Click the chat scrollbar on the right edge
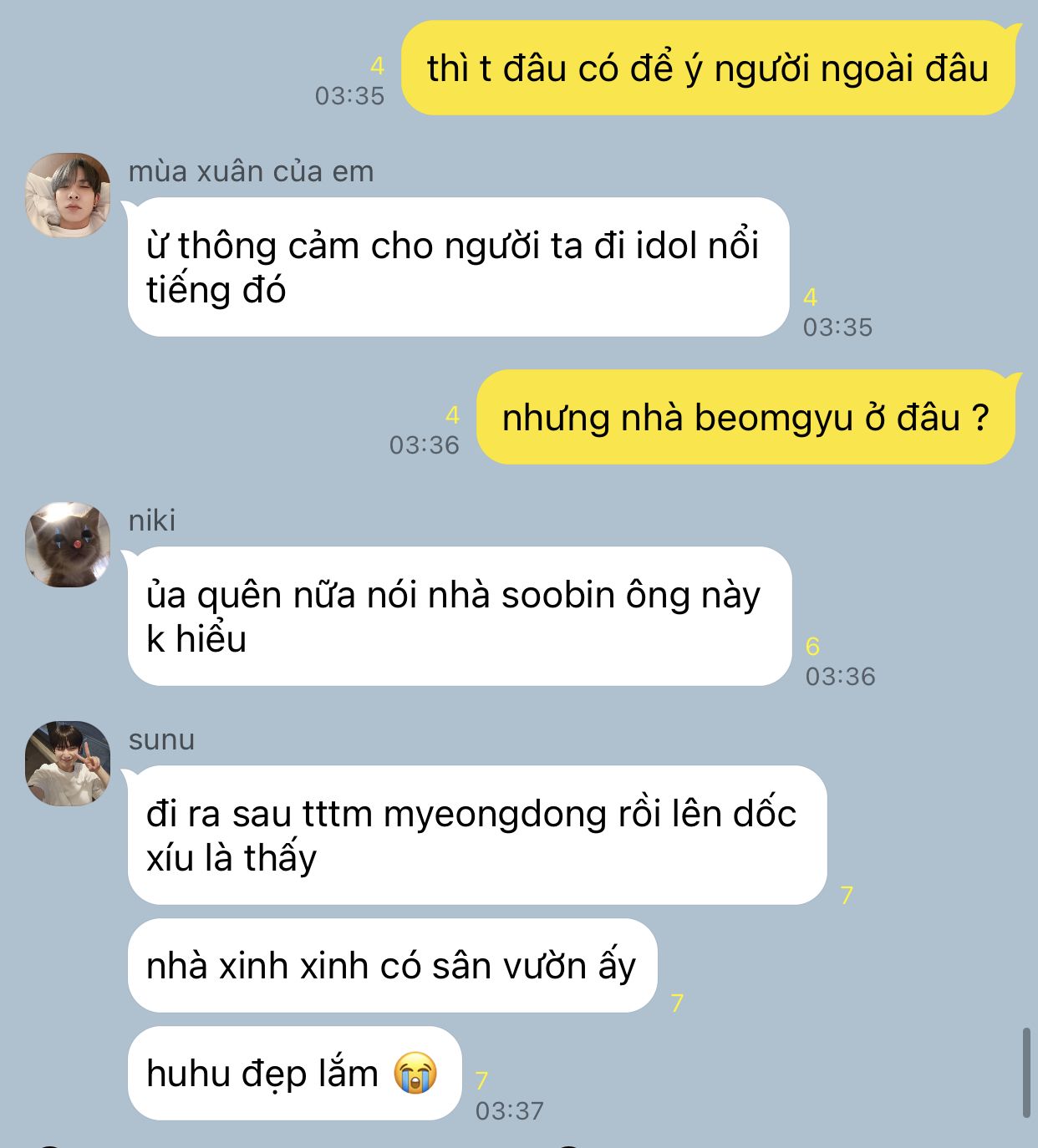The height and width of the screenshot is (1148, 1038). 1026,1073
